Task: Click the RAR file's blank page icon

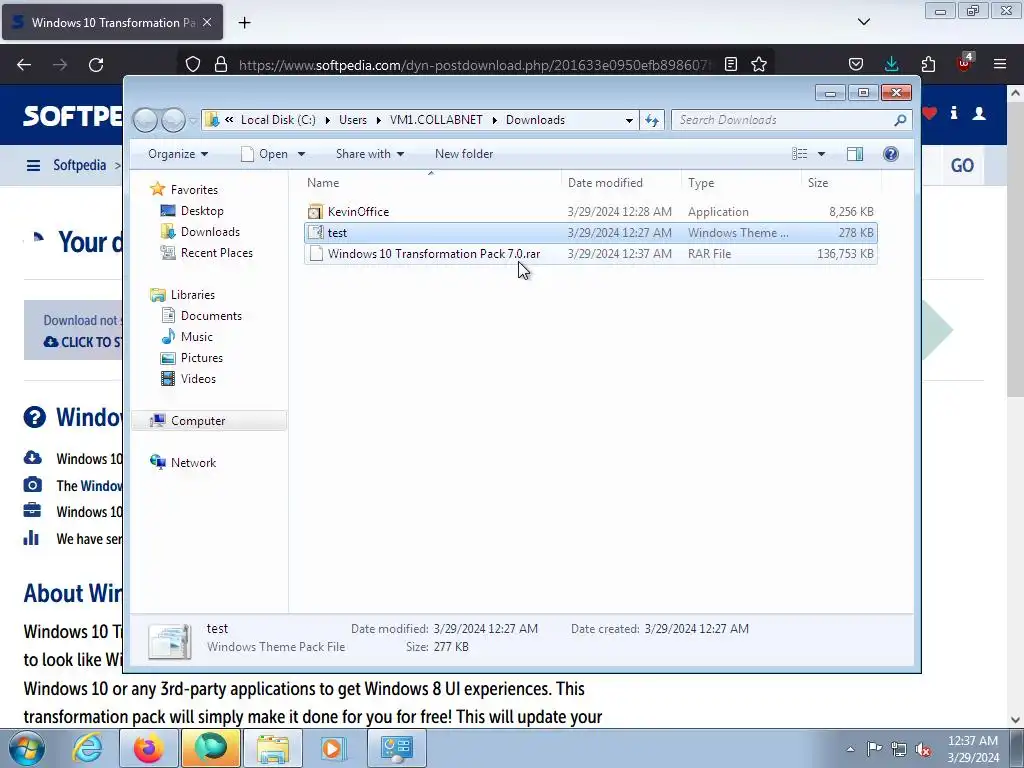Action: pyautogui.click(x=316, y=253)
